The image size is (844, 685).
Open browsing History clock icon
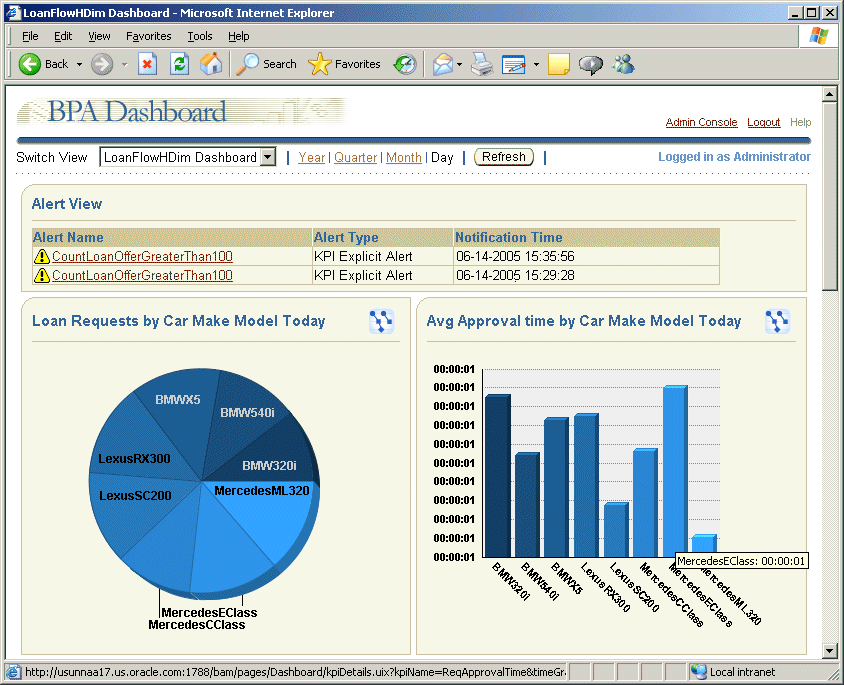click(x=405, y=64)
